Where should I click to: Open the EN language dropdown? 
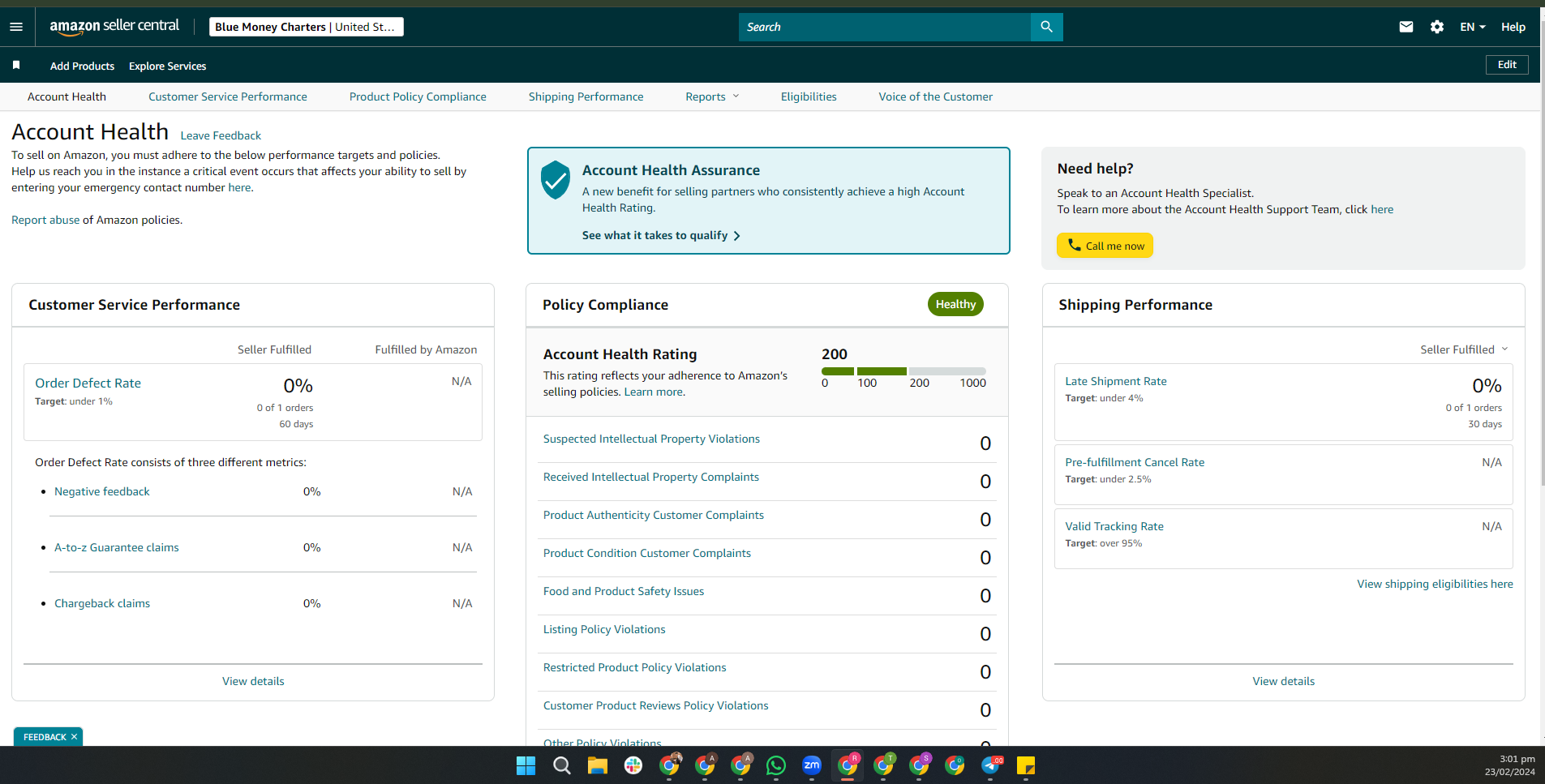(x=1473, y=27)
